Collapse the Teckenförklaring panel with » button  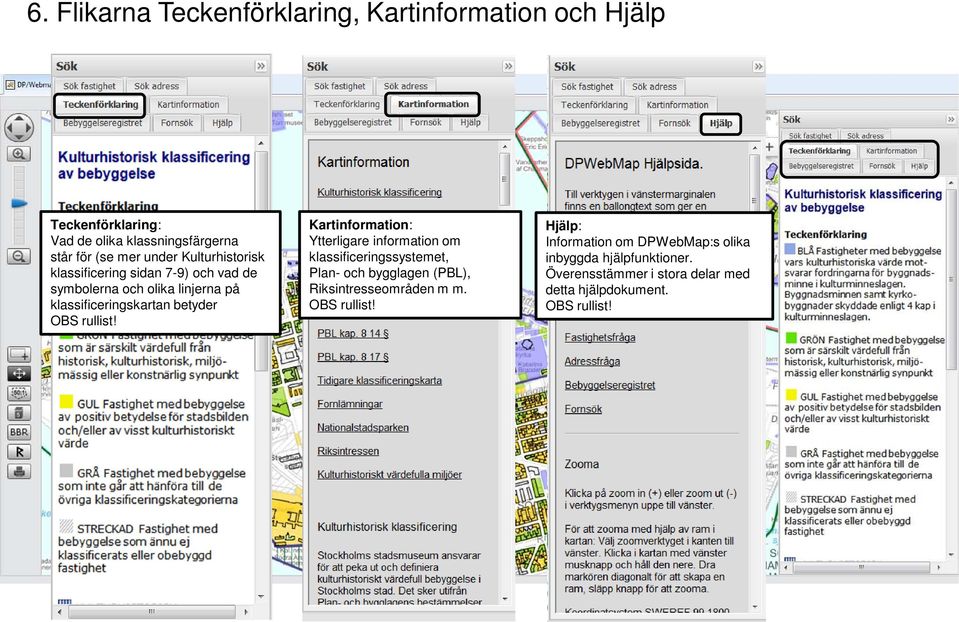(x=261, y=66)
